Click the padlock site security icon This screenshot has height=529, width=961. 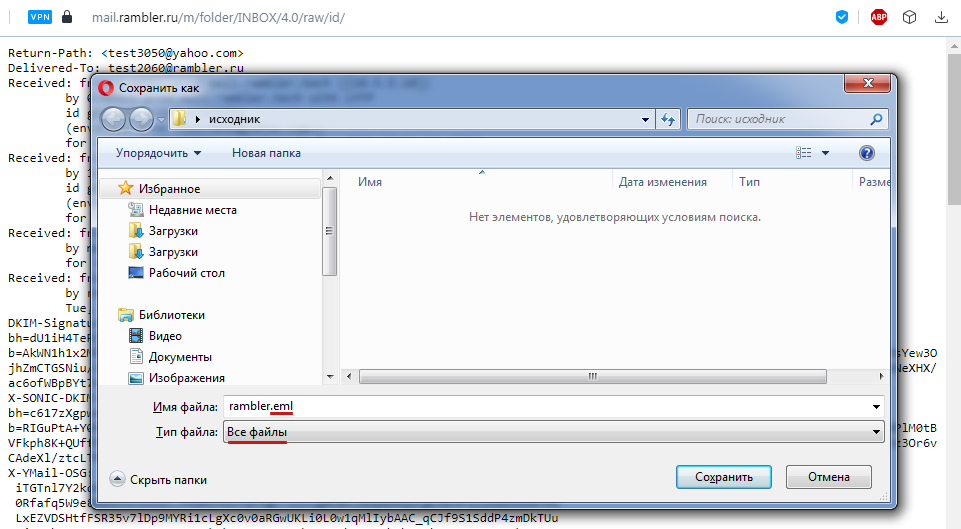(x=67, y=17)
